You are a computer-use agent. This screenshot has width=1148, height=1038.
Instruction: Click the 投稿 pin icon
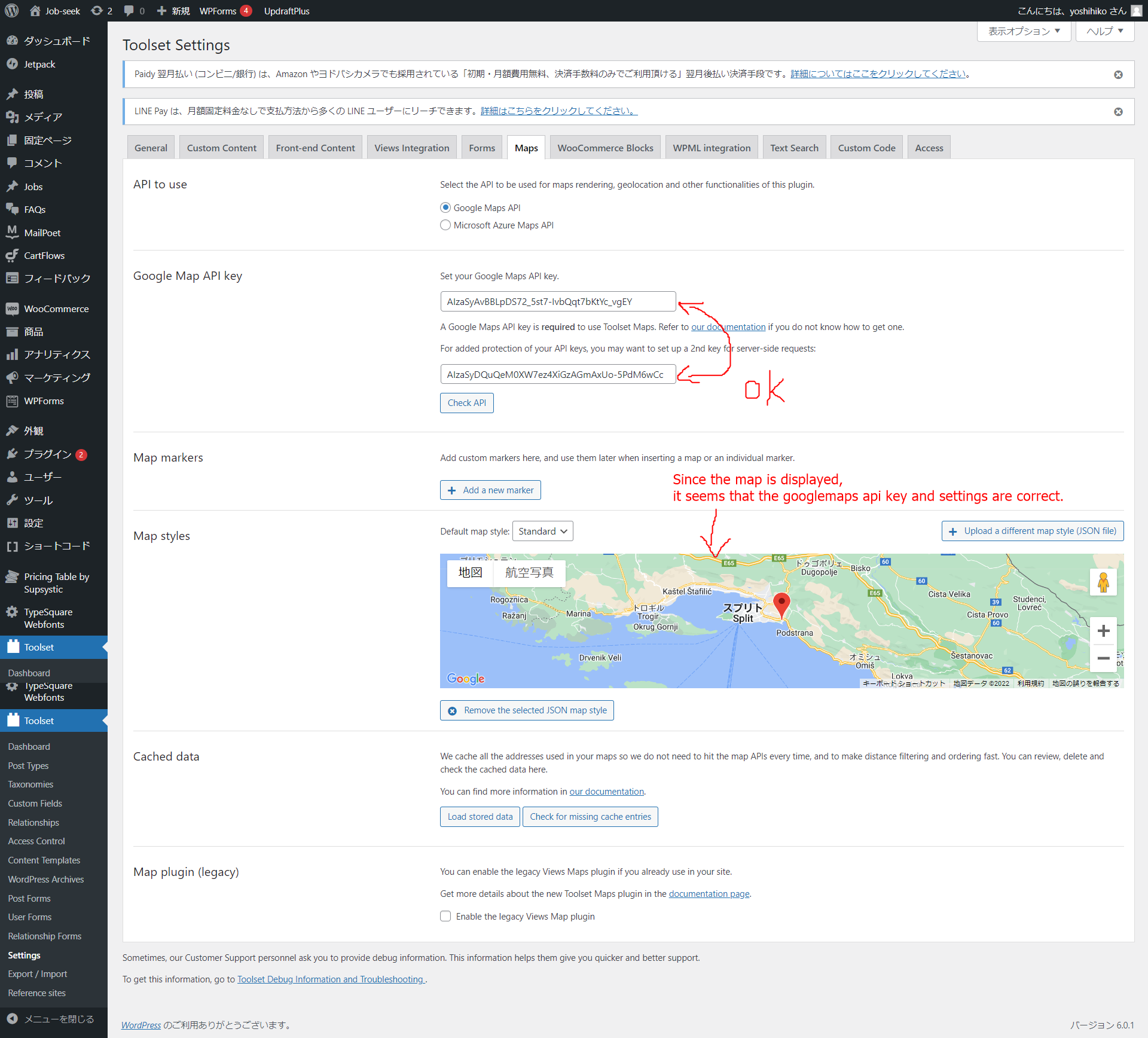coord(12,94)
